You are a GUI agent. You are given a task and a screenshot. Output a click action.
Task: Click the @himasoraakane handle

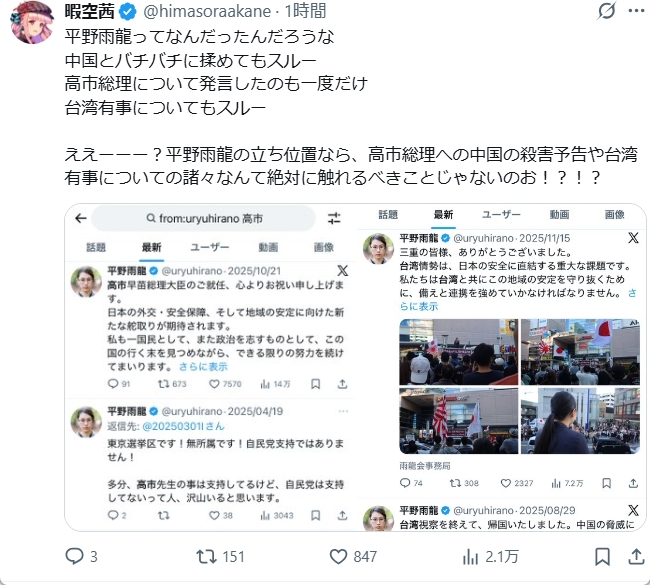pyautogui.click(x=207, y=11)
